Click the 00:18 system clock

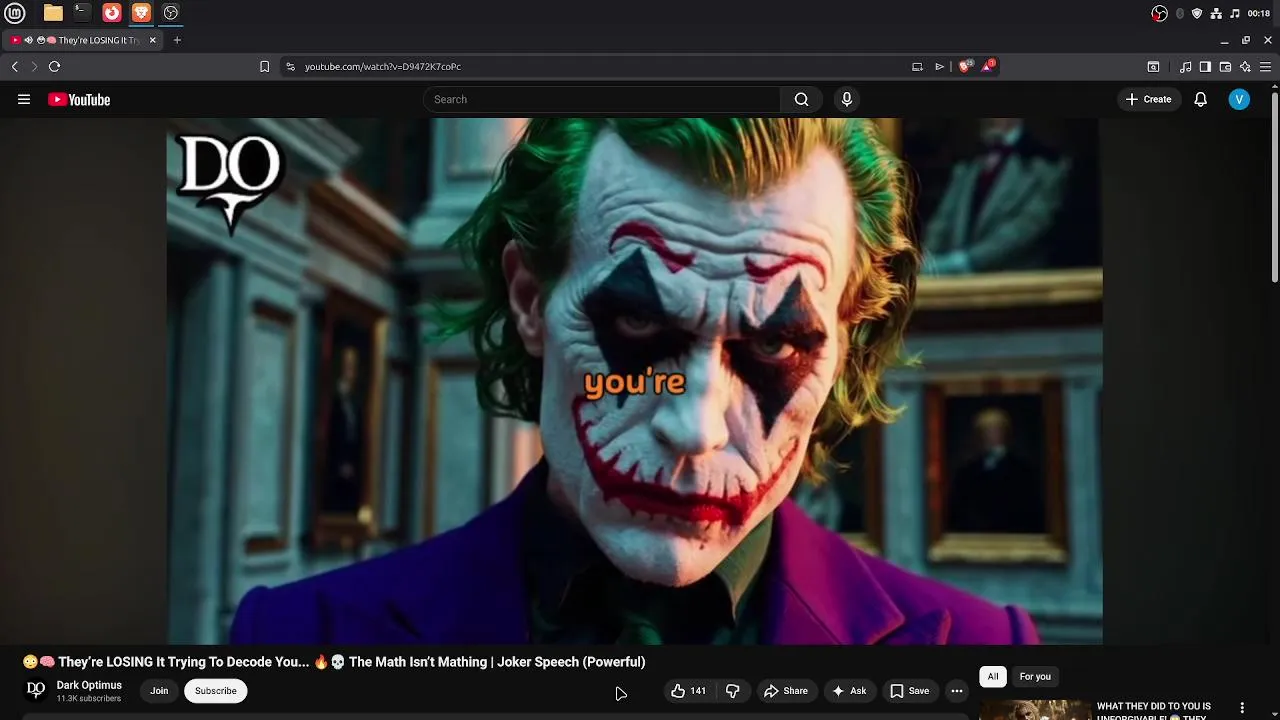pyautogui.click(x=1259, y=13)
